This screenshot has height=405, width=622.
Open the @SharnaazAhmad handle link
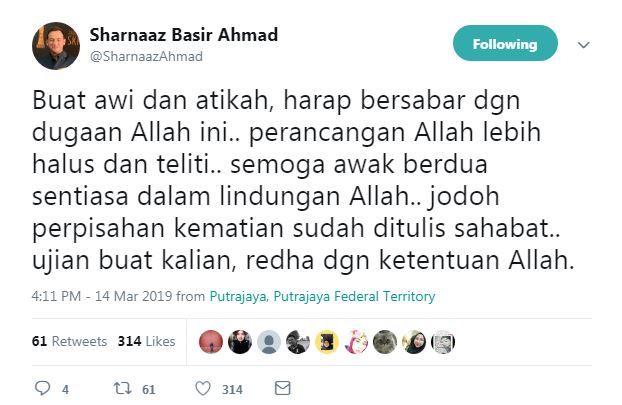[146, 56]
